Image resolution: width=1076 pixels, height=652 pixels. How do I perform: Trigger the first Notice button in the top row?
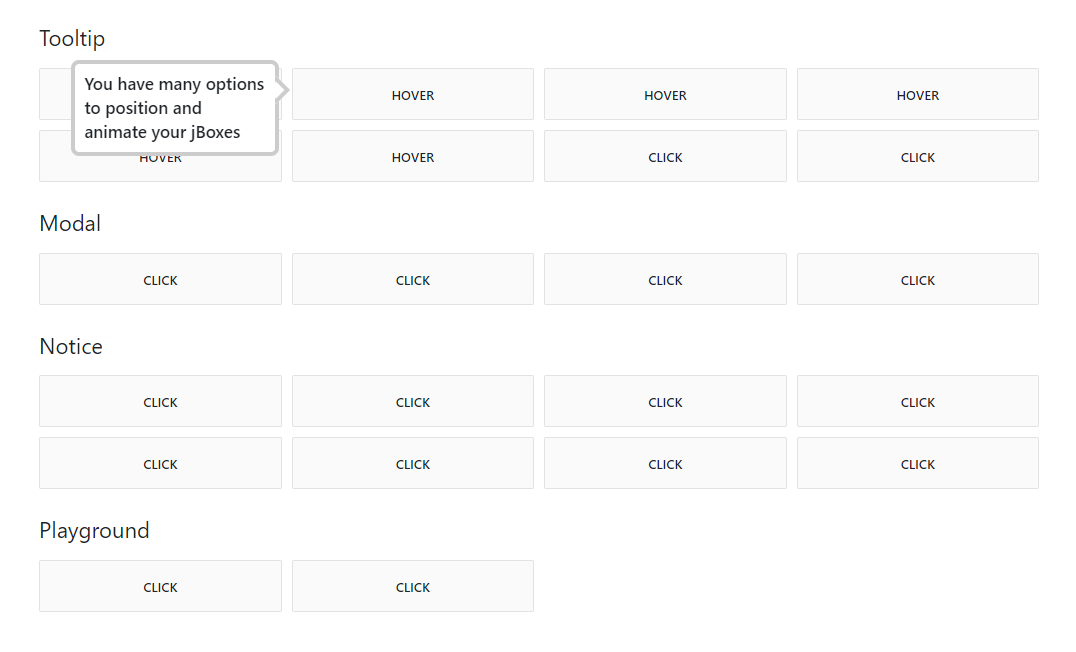pyautogui.click(x=160, y=401)
